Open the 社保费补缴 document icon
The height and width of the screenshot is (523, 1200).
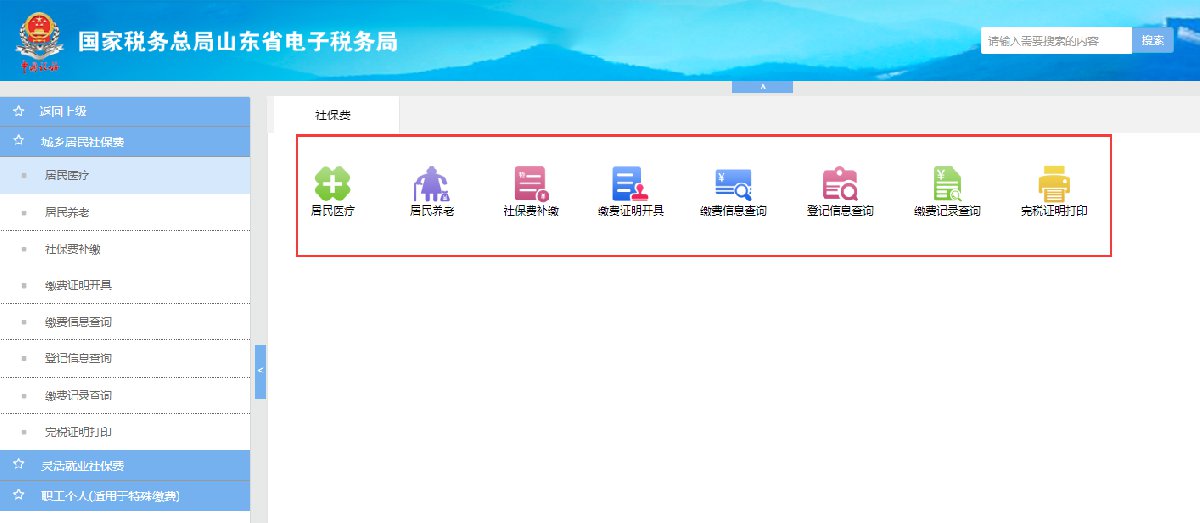tap(531, 184)
